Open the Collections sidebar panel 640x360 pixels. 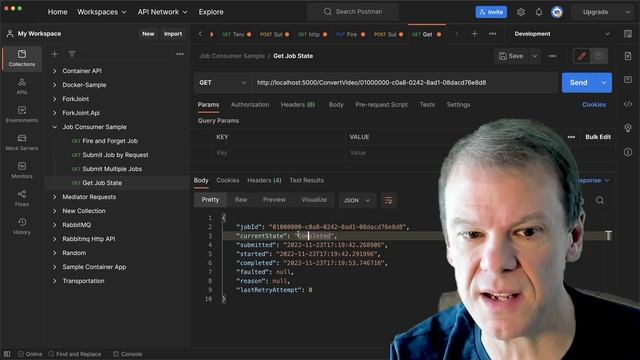pos(22,58)
